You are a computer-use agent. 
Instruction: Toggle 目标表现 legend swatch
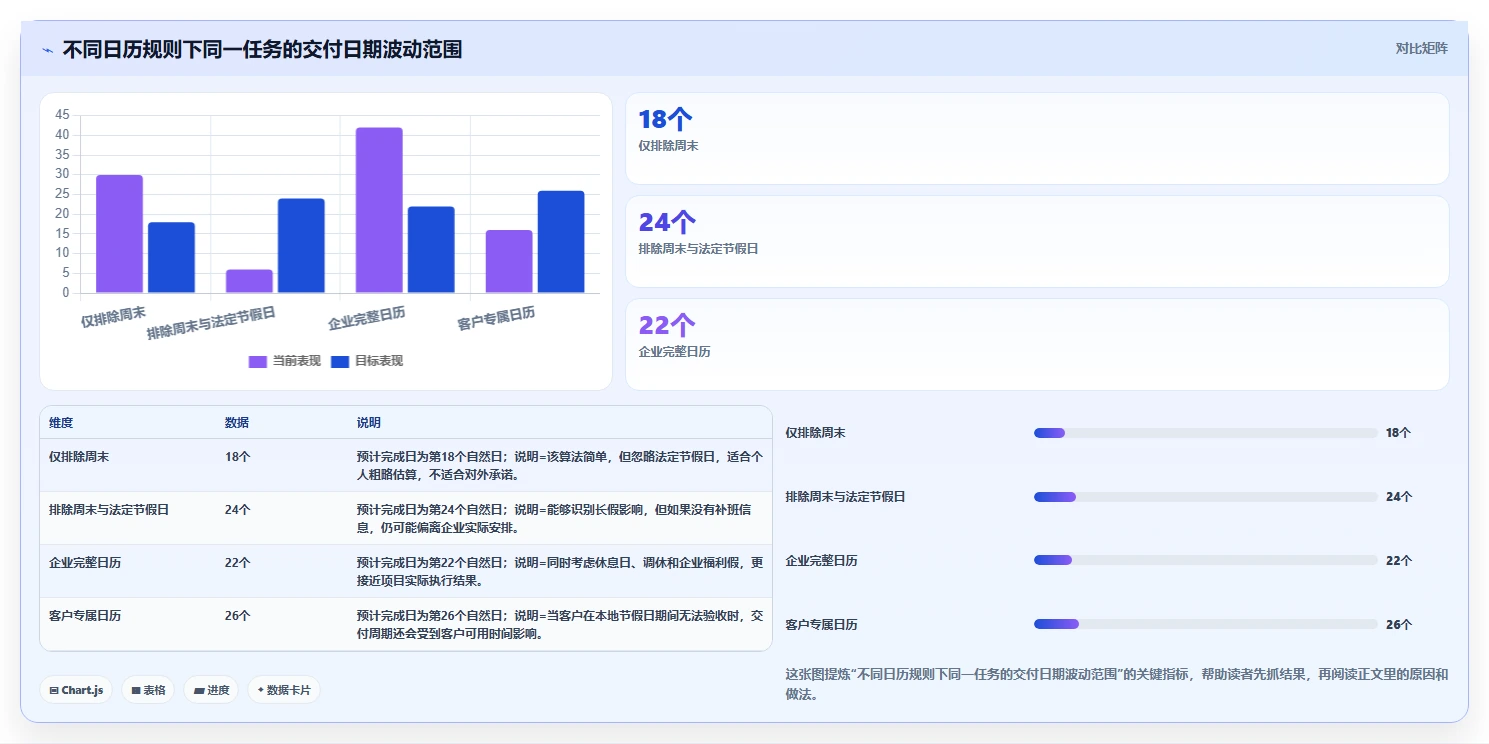pyautogui.click(x=340, y=361)
